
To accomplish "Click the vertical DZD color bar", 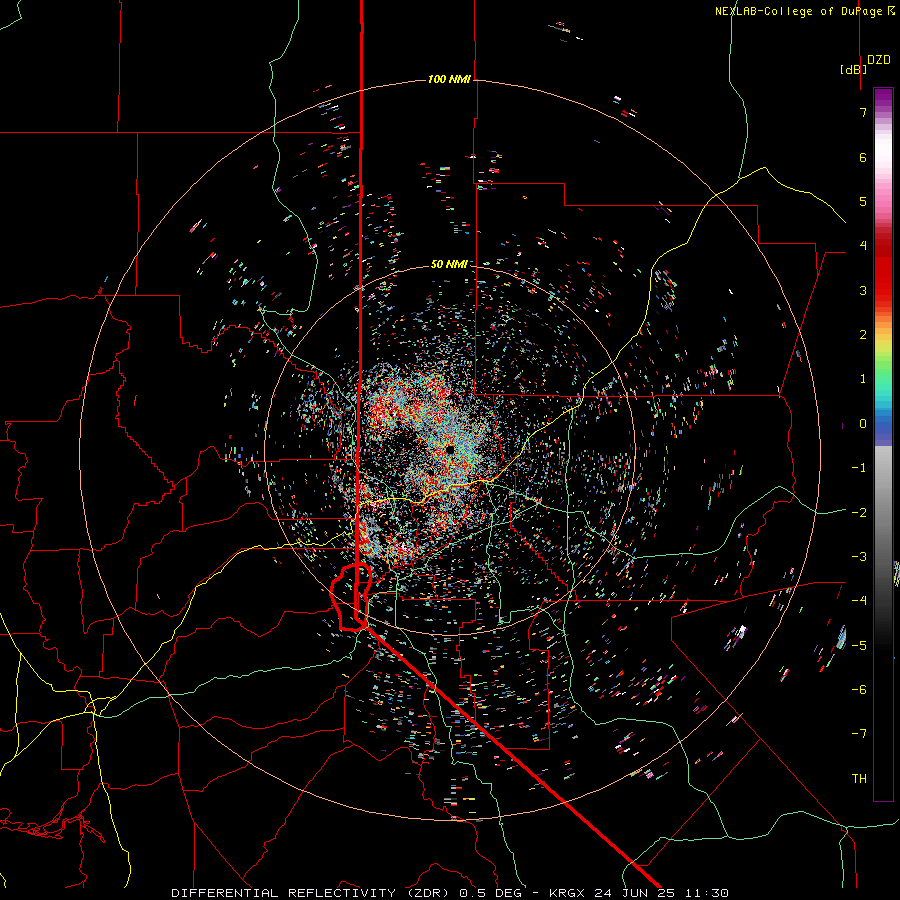I will [883, 444].
